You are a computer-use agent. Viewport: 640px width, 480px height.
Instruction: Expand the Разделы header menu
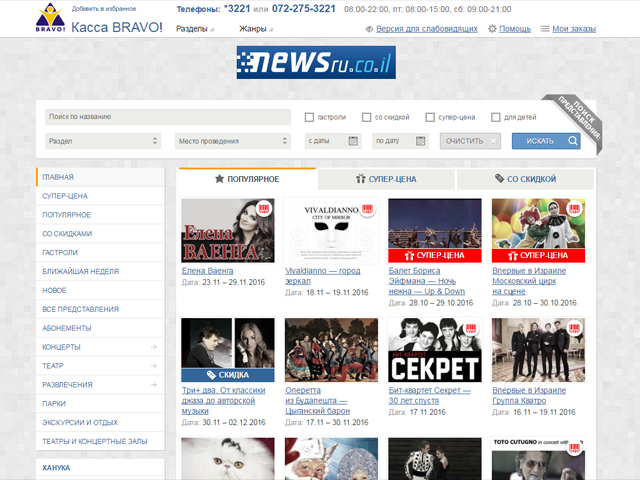[x=195, y=29]
